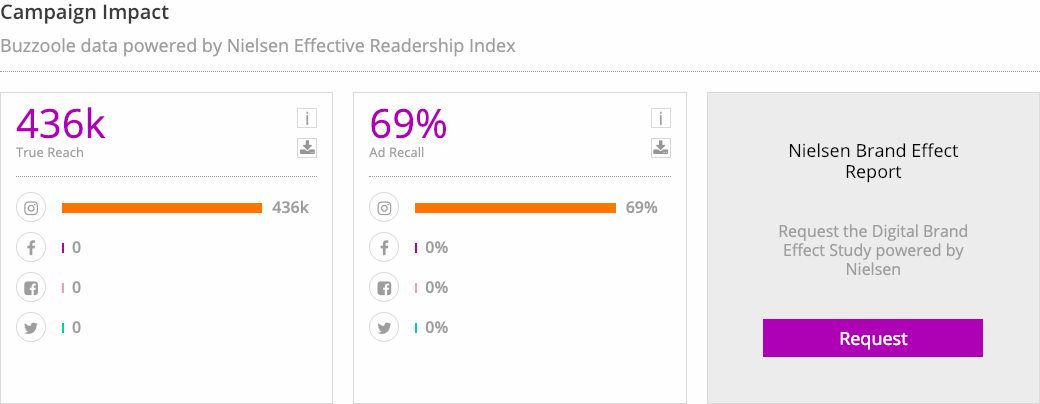Screen dimensions: 1040x404
Task: Click the Campaign Impact section heading
Action: (x=85, y=12)
